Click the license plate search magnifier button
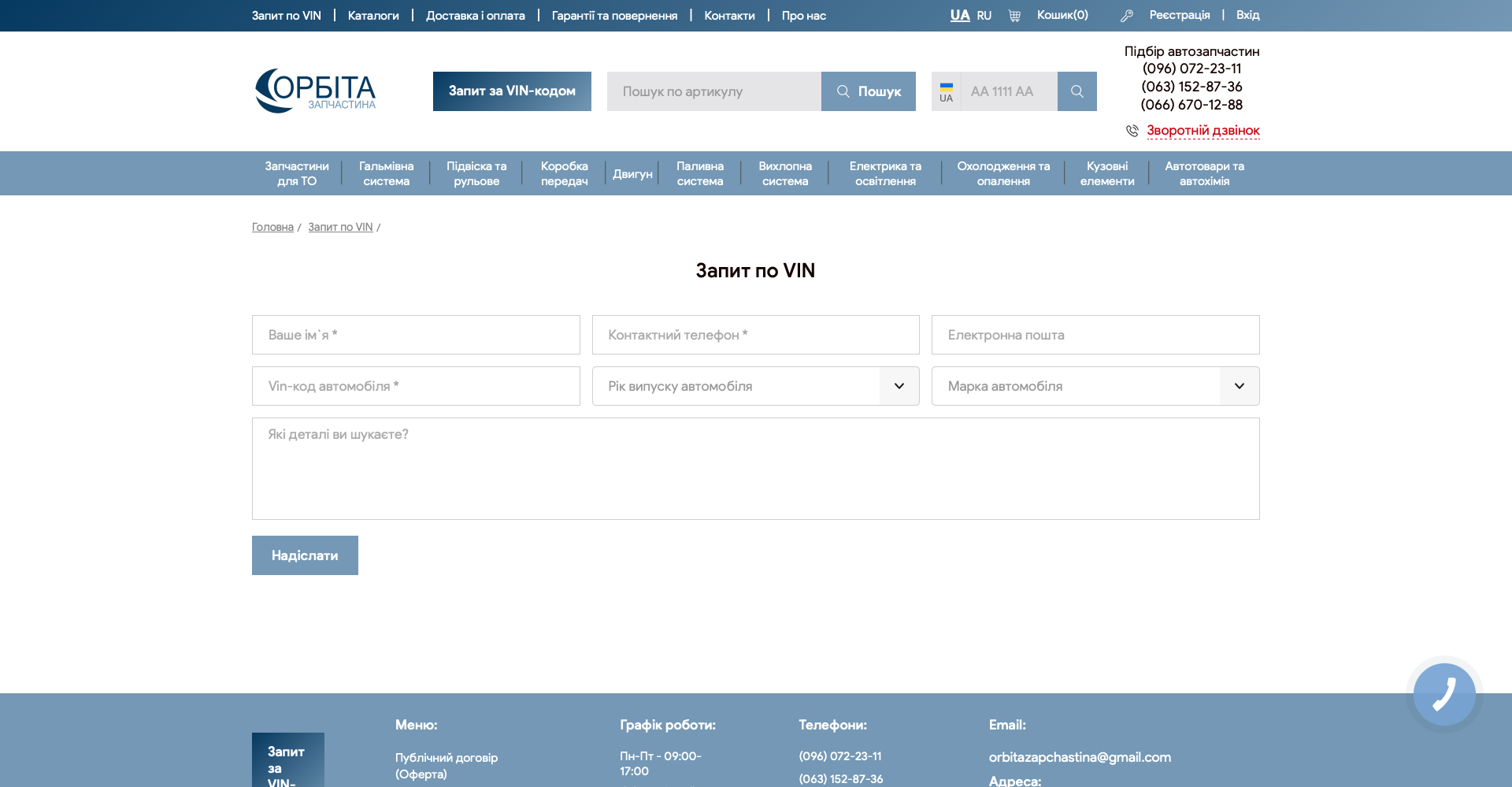Screen dimensions: 1512x787 1077,91
